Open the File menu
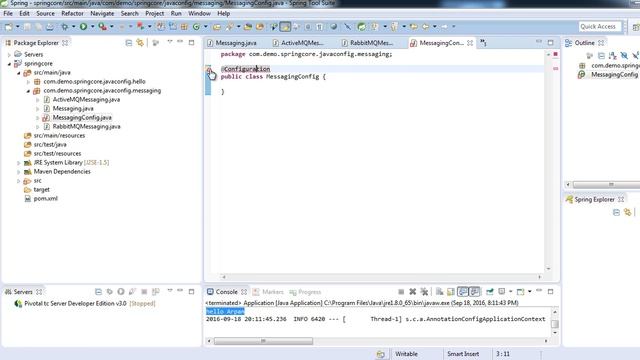The width and height of the screenshot is (640, 360). coord(8,13)
